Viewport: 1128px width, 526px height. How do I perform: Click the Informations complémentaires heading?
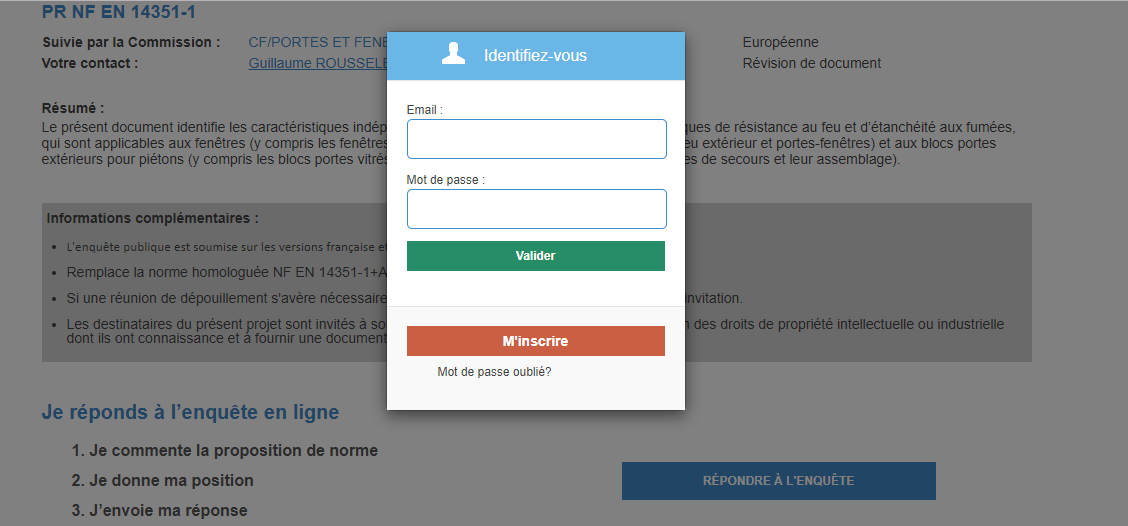coord(153,218)
